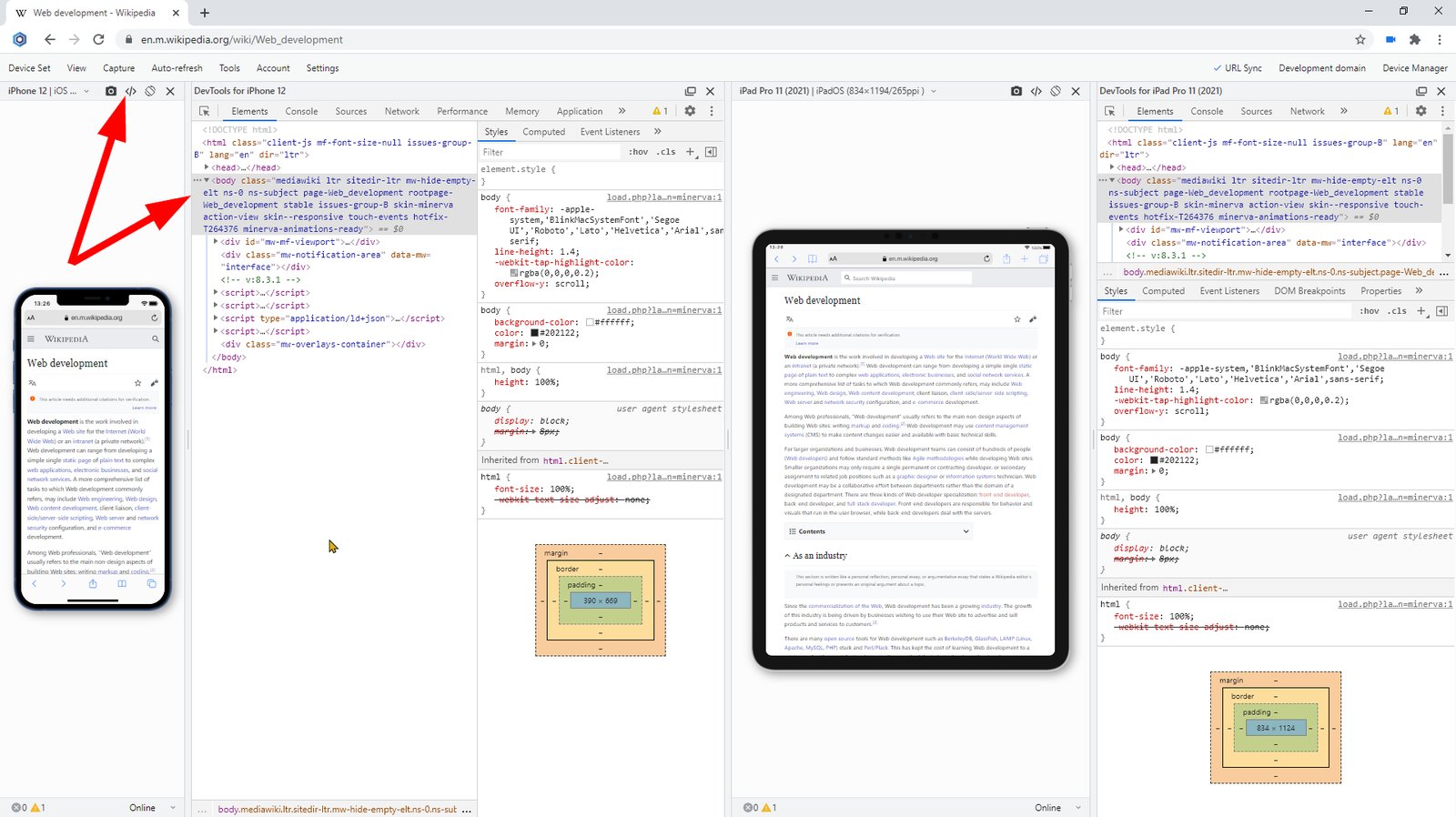This screenshot has height=817, width=1456.
Task: Click the warning badge in iPhone 12 DevTools tab bar
Action: tap(660, 111)
